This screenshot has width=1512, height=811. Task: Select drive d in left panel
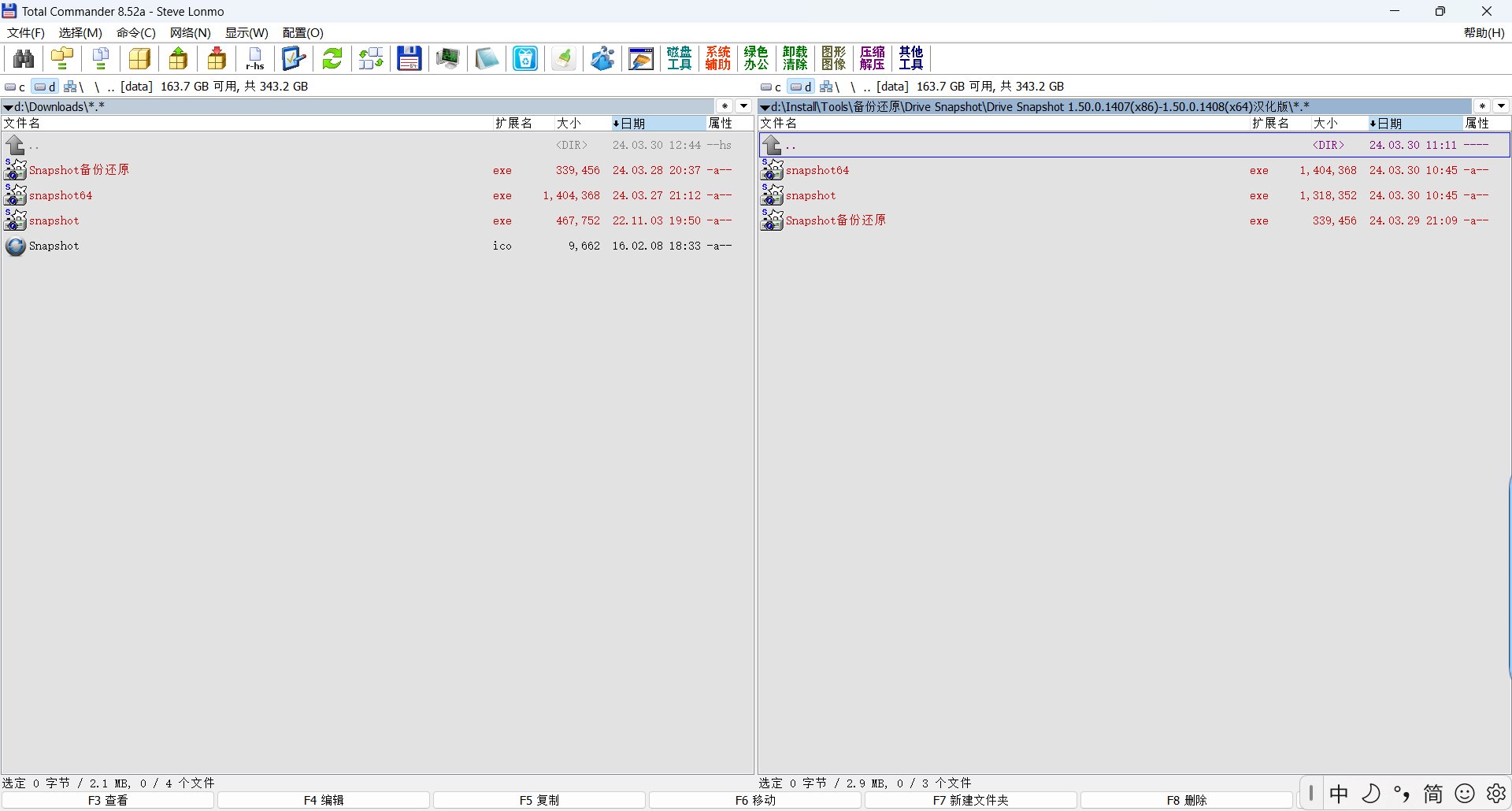coord(45,87)
